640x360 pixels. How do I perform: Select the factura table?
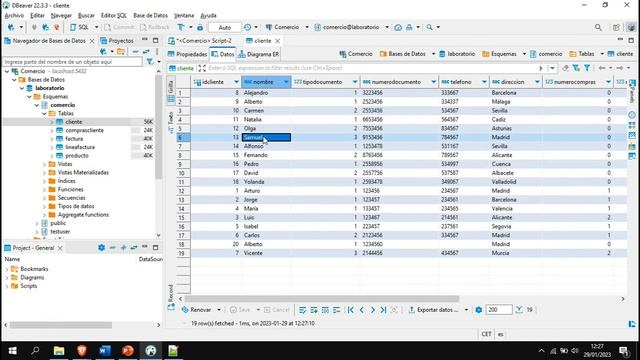(74, 139)
